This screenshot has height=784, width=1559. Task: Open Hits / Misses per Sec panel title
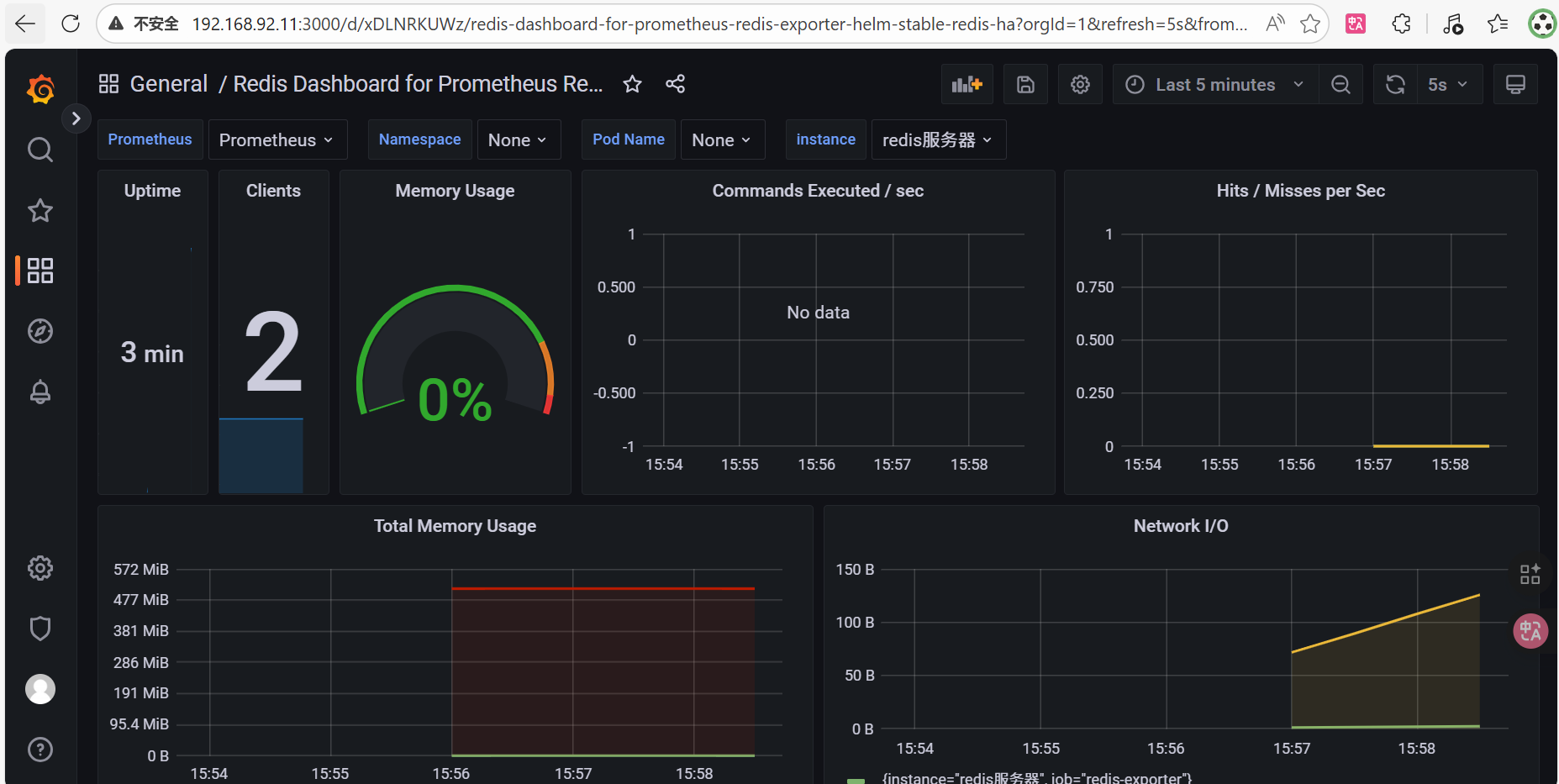click(x=1300, y=191)
